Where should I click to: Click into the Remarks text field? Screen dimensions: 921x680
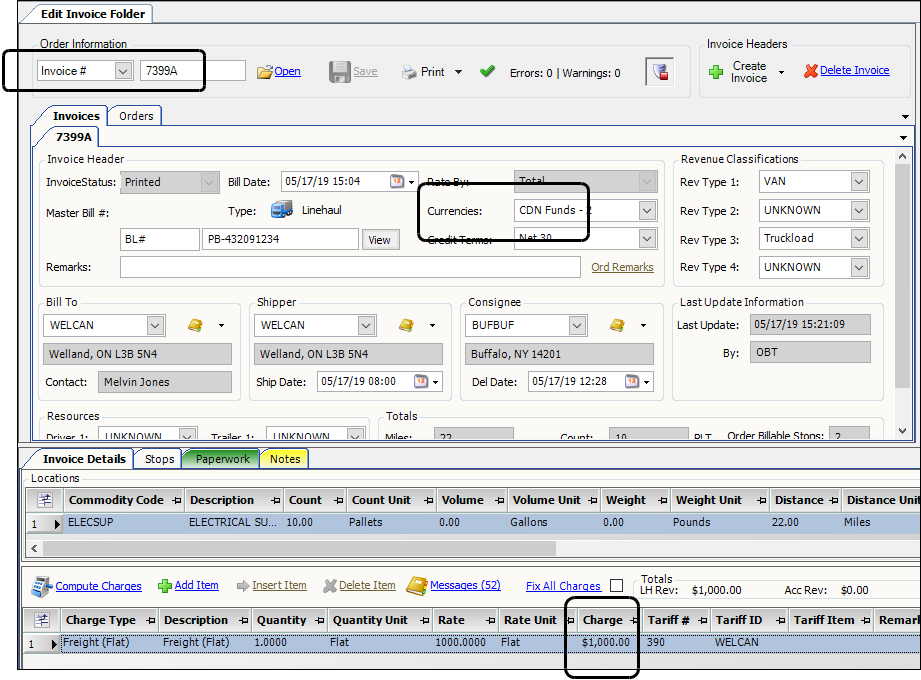pyautogui.click(x=350, y=267)
